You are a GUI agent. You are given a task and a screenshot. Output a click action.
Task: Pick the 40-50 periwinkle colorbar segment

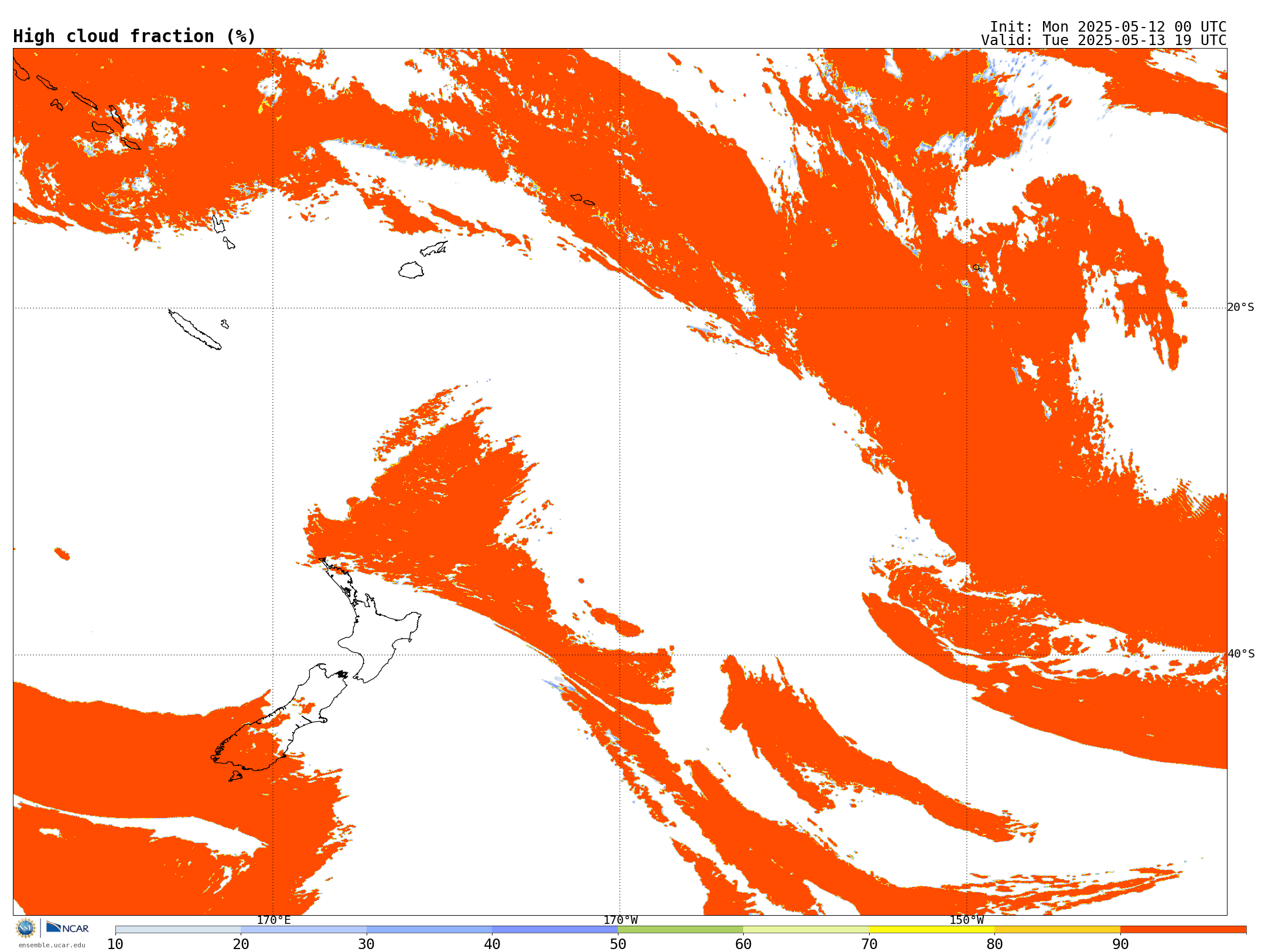click(x=555, y=930)
